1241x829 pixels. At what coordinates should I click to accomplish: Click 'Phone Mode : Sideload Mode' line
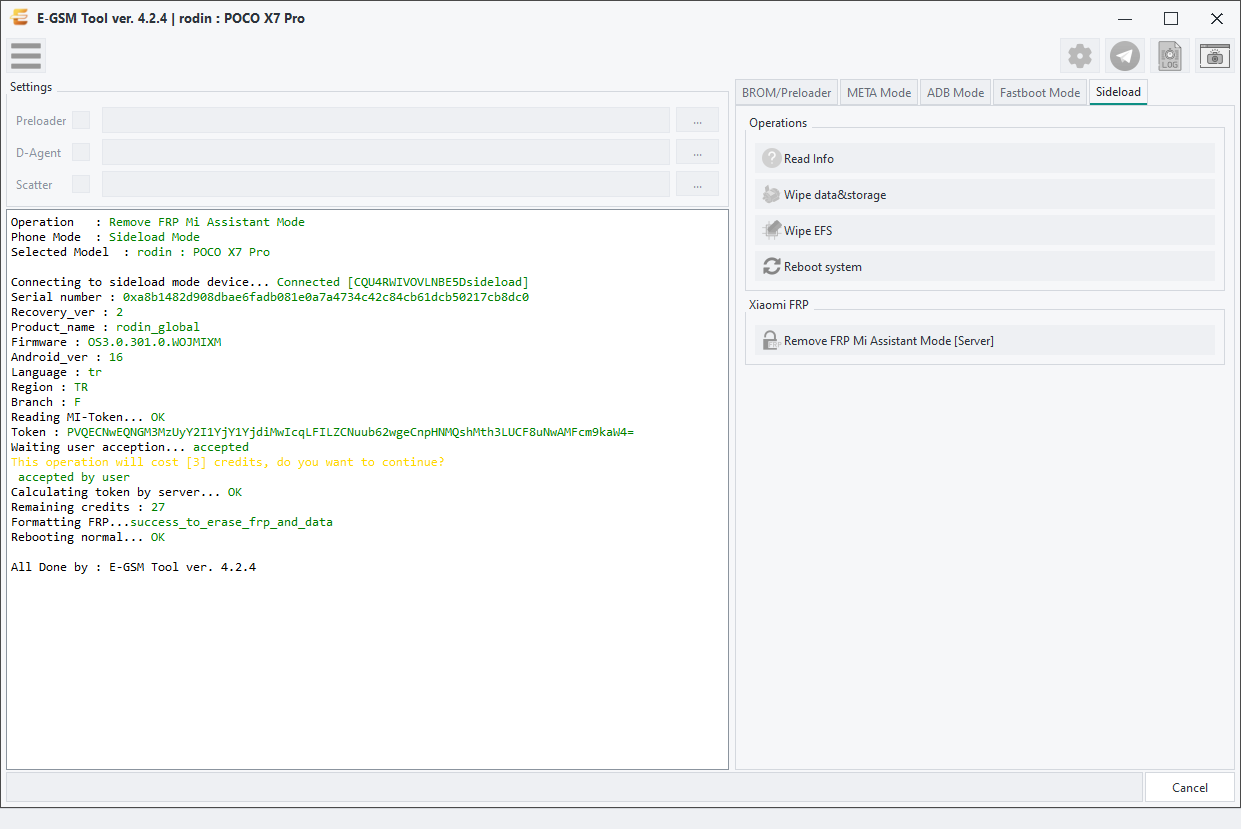click(x=105, y=237)
